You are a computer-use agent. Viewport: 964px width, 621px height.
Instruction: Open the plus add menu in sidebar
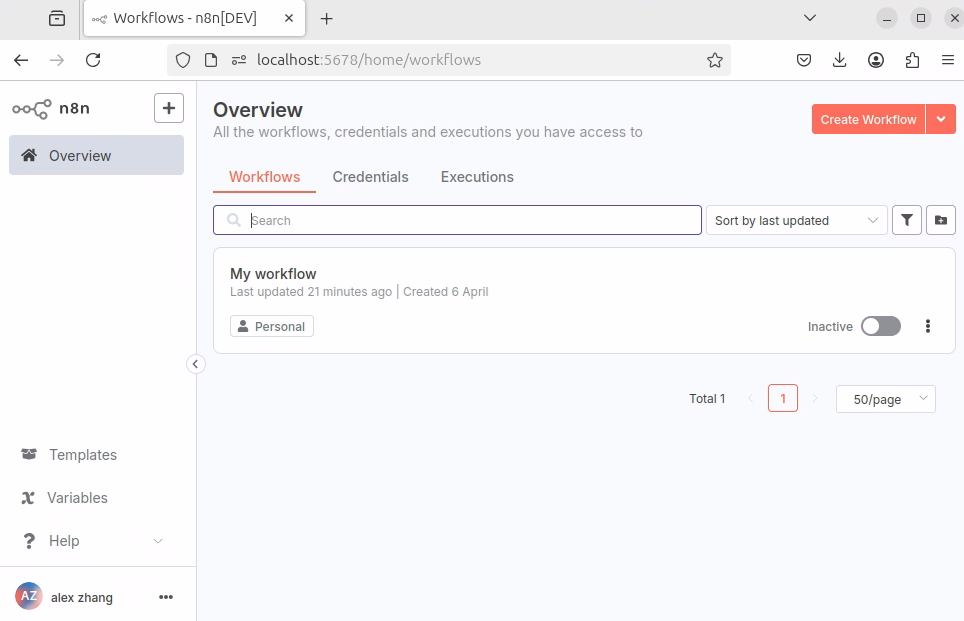coord(168,108)
